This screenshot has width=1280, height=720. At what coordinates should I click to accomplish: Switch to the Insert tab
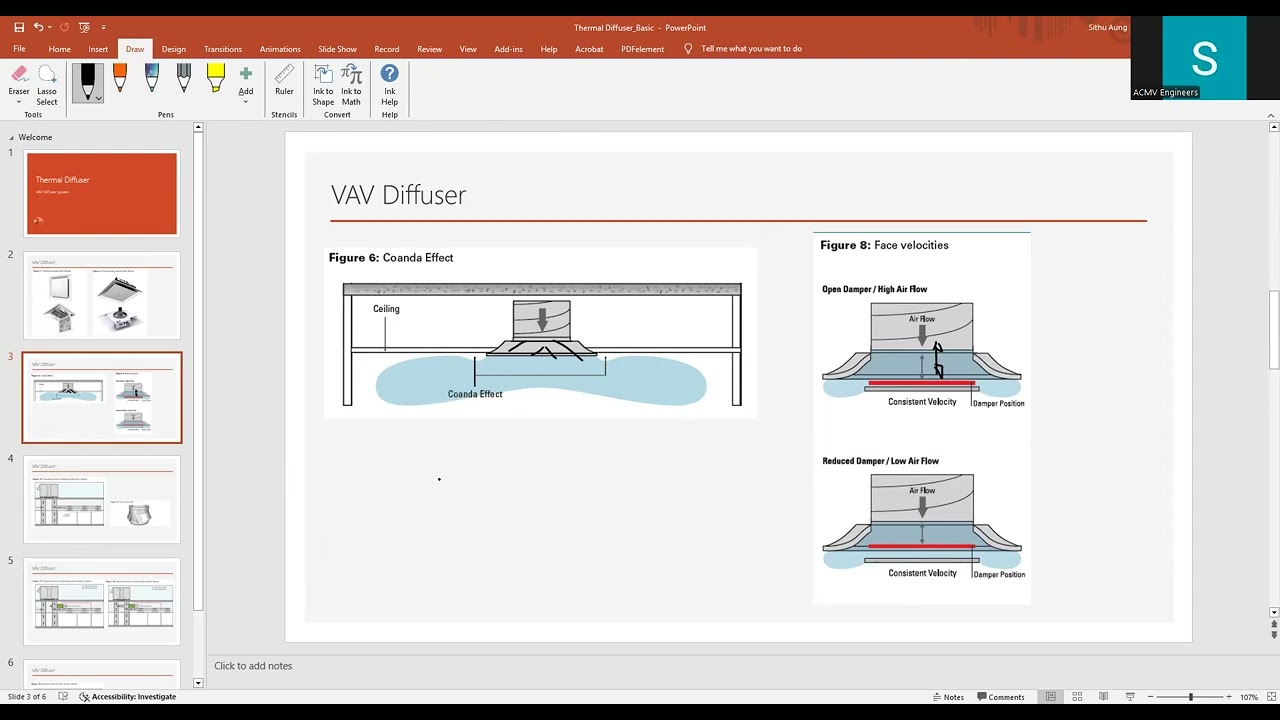(98, 49)
